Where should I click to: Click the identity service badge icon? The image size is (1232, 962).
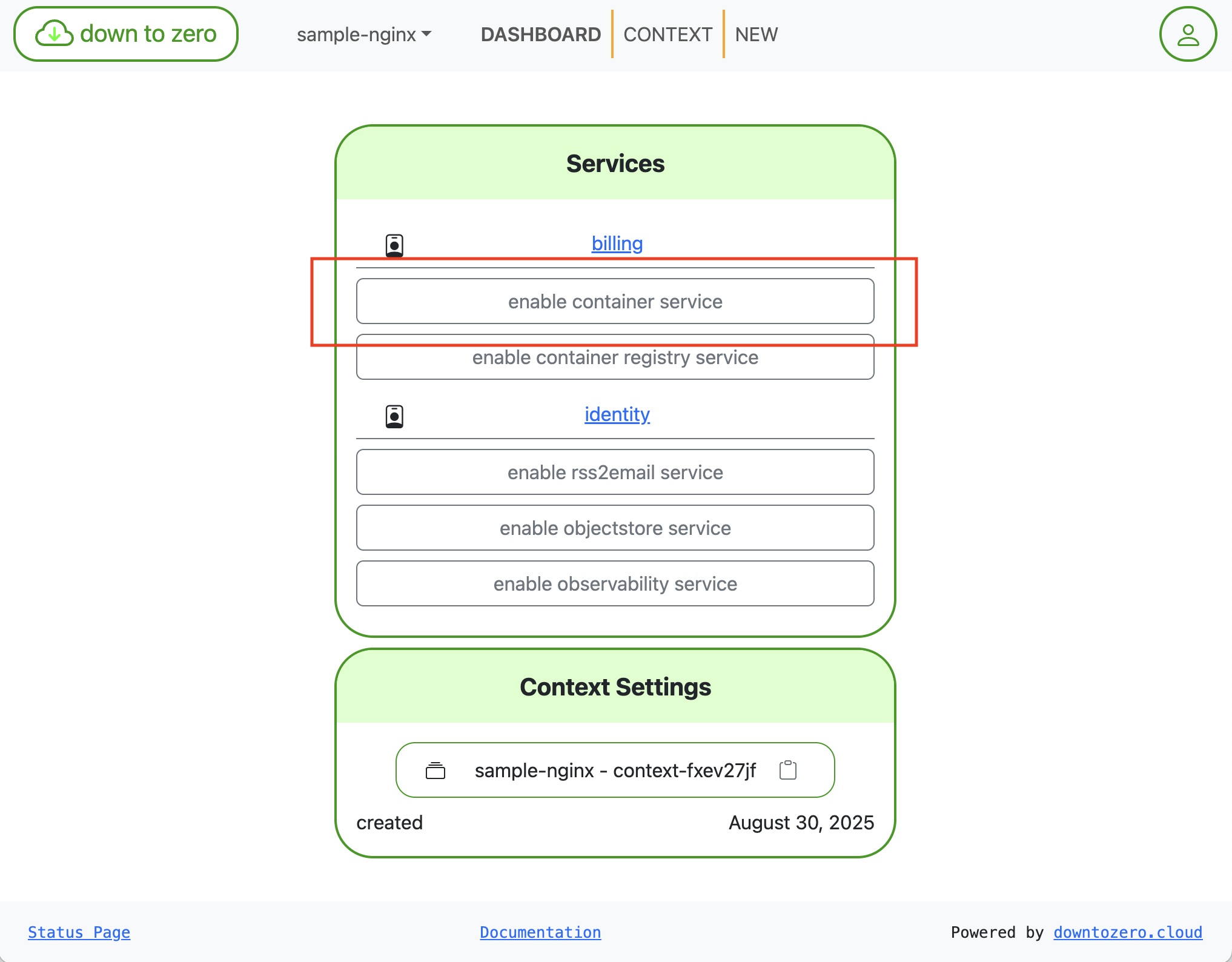coord(394,416)
